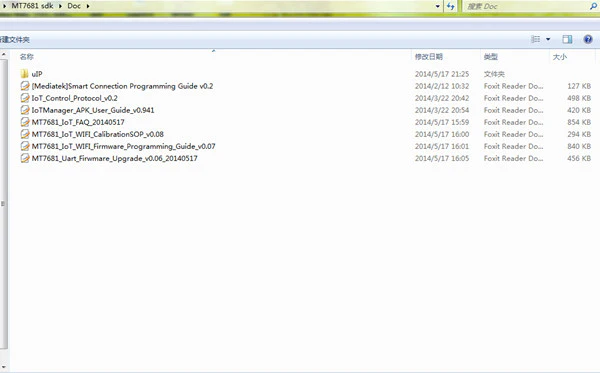
Task: Click the 498 KB size cell
Action: 579,98
